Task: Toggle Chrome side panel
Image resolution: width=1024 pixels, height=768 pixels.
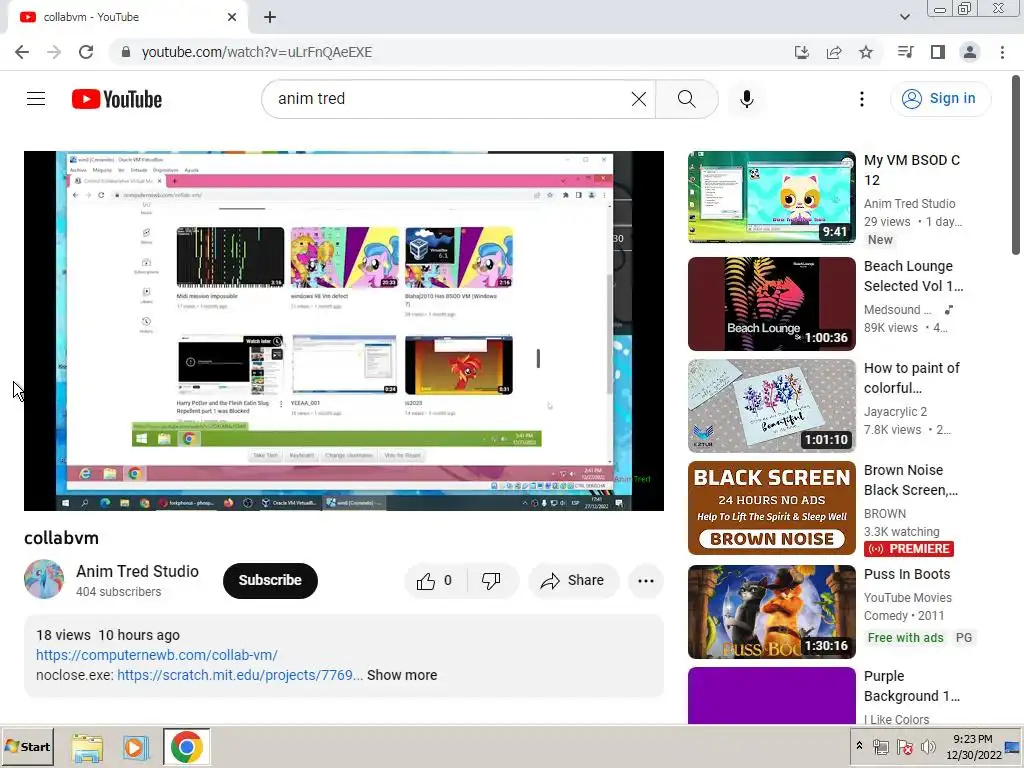Action: coord(938,52)
